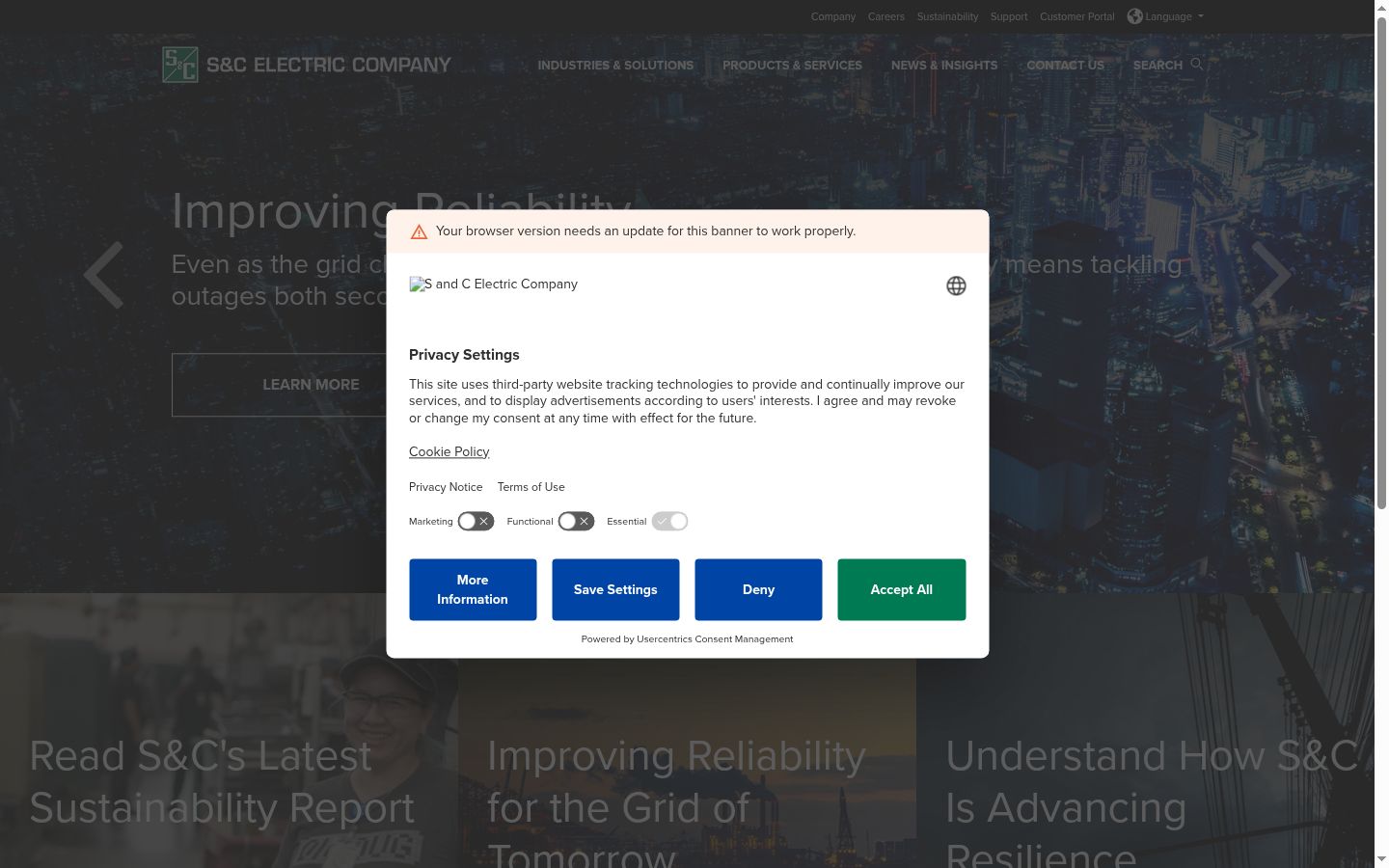Viewport: 1389px width, 868px height.
Task: Click the browser update warning message text
Action: pos(645,231)
